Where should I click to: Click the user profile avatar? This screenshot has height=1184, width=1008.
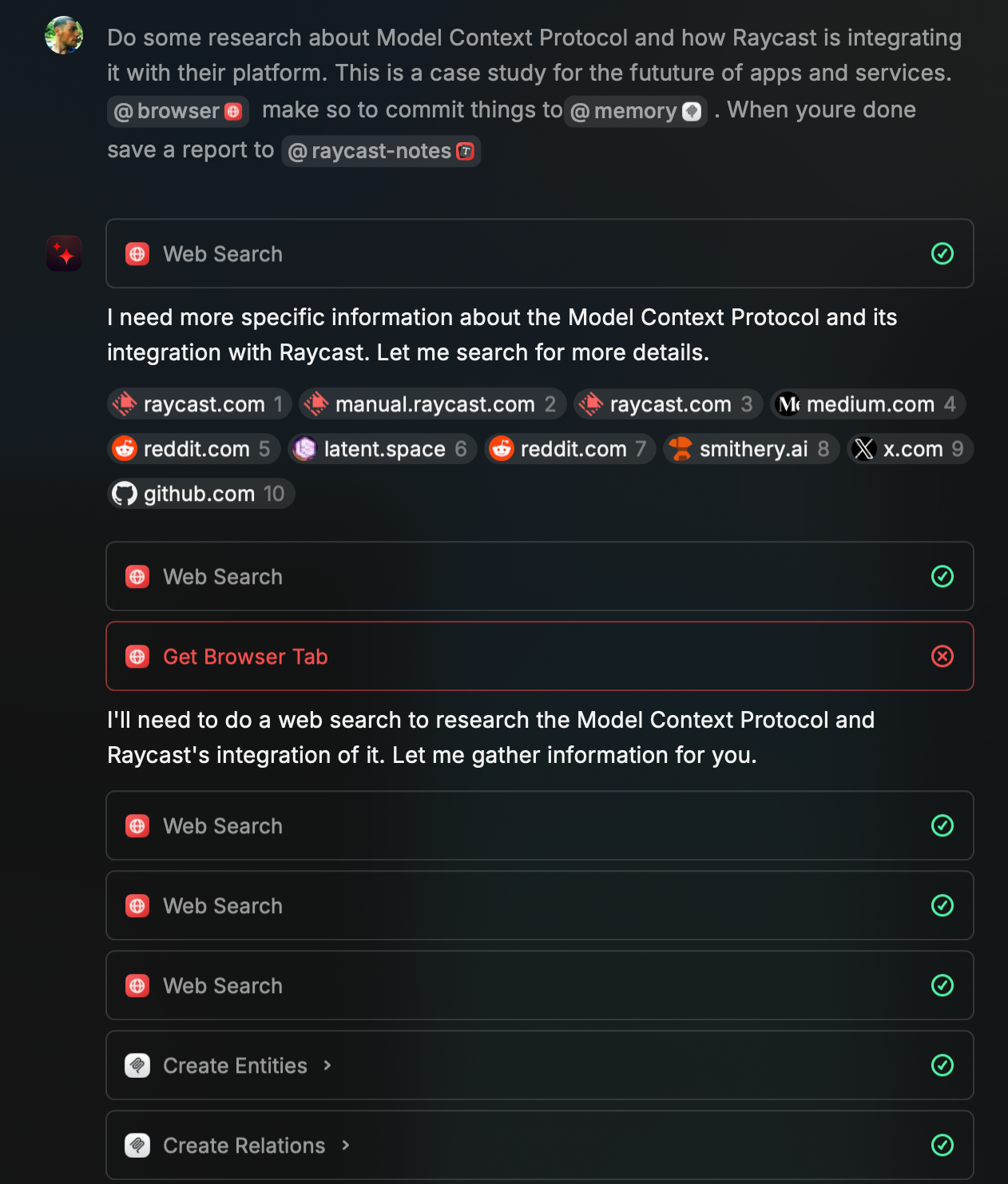pos(64,35)
